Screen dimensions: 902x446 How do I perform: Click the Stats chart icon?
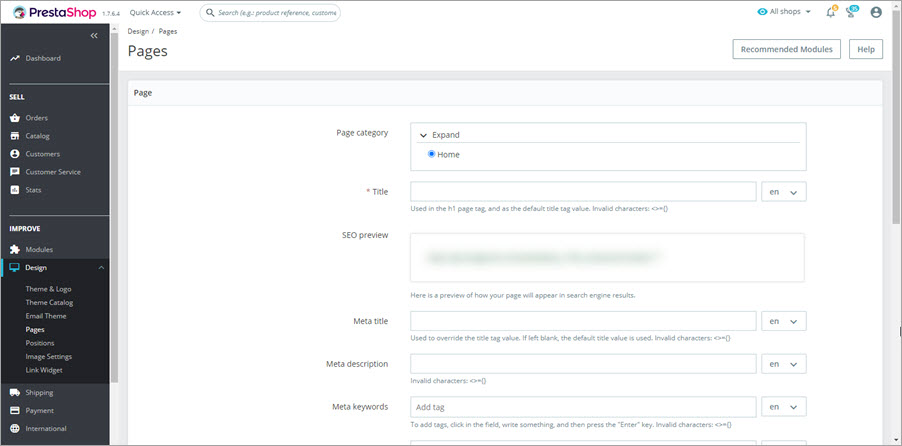click(15, 190)
